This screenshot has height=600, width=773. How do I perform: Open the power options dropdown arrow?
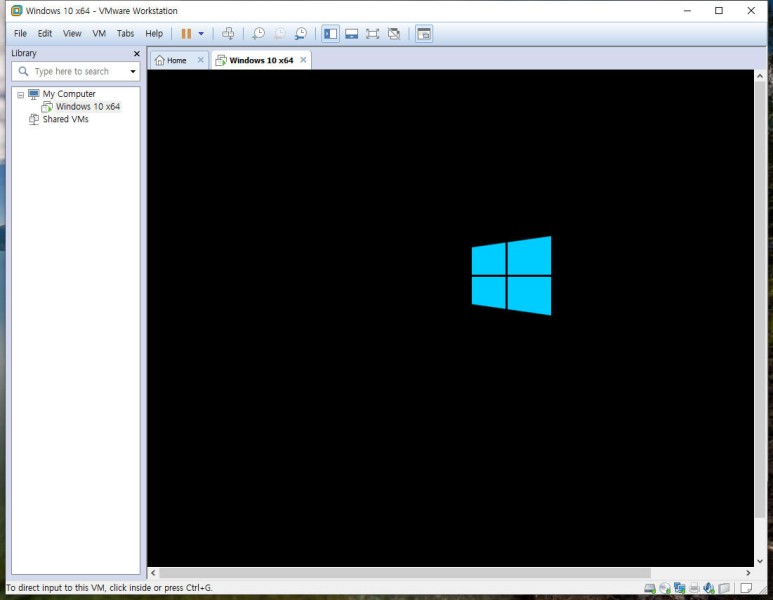point(201,34)
